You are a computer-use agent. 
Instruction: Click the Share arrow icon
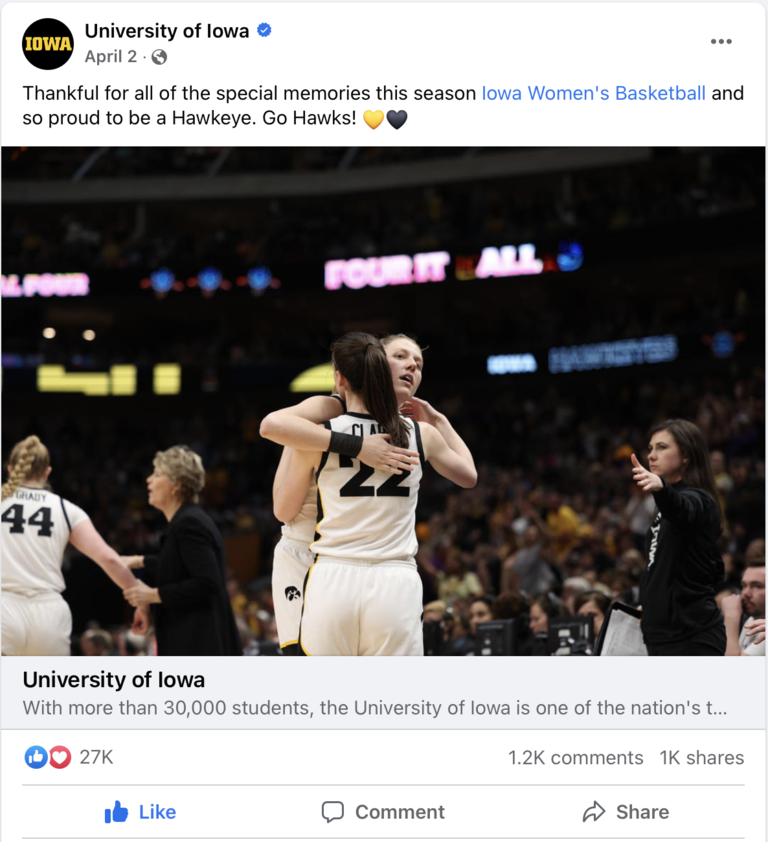point(594,812)
